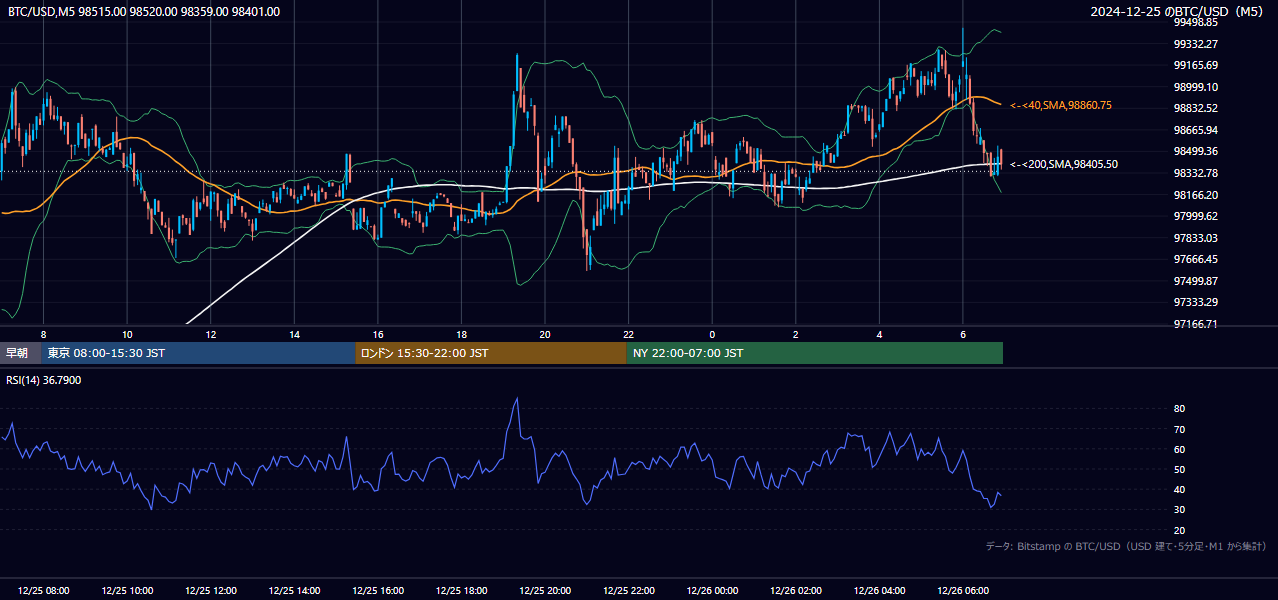The height and width of the screenshot is (600, 1278).
Task: Click hour tick 18 under the price chart
Action: [461, 334]
